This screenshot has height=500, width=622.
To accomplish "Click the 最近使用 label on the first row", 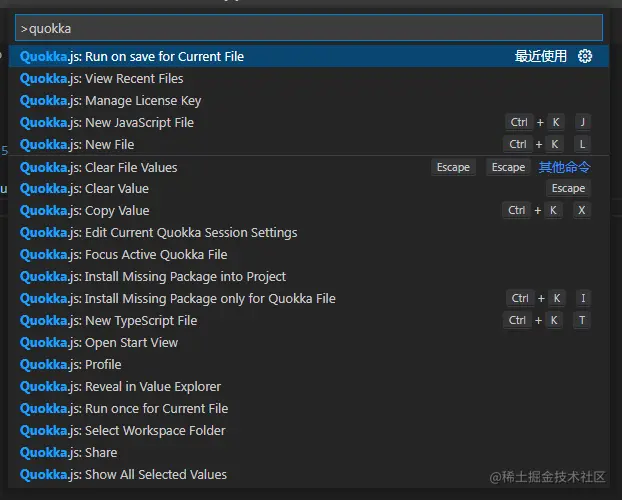I will coord(541,56).
